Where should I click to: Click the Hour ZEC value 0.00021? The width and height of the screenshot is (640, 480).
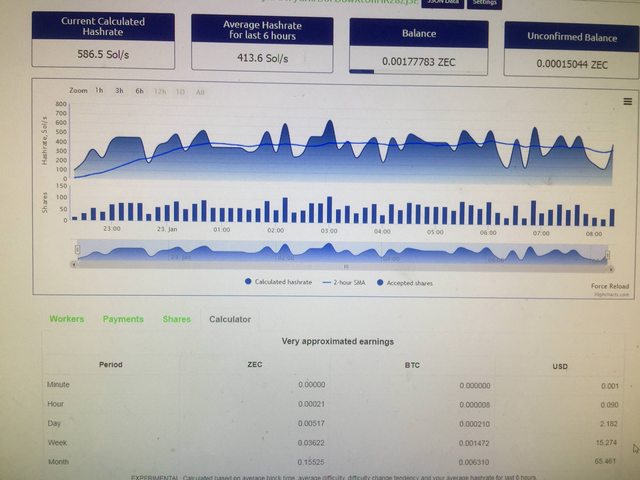point(311,404)
